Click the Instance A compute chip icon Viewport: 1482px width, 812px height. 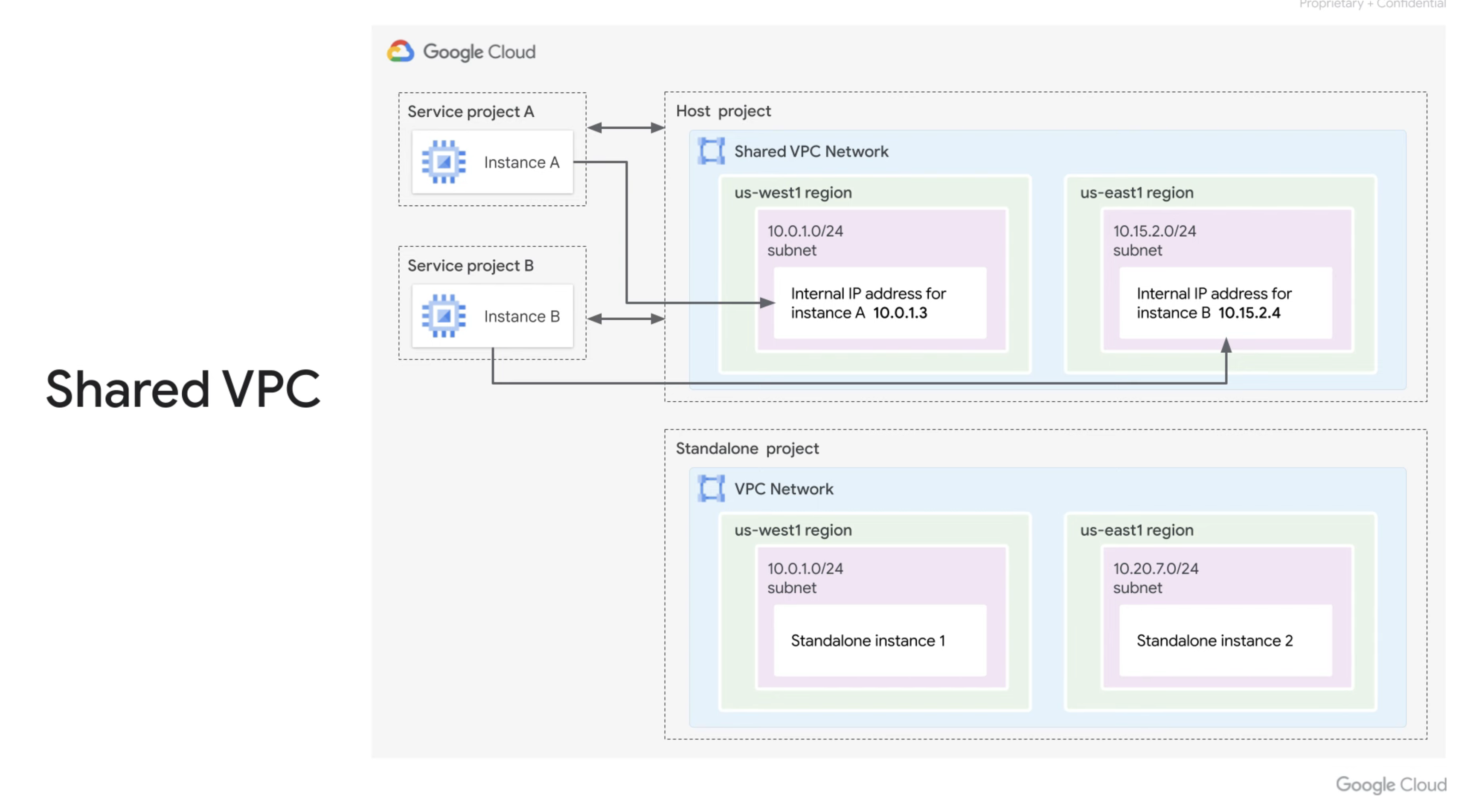(x=444, y=162)
